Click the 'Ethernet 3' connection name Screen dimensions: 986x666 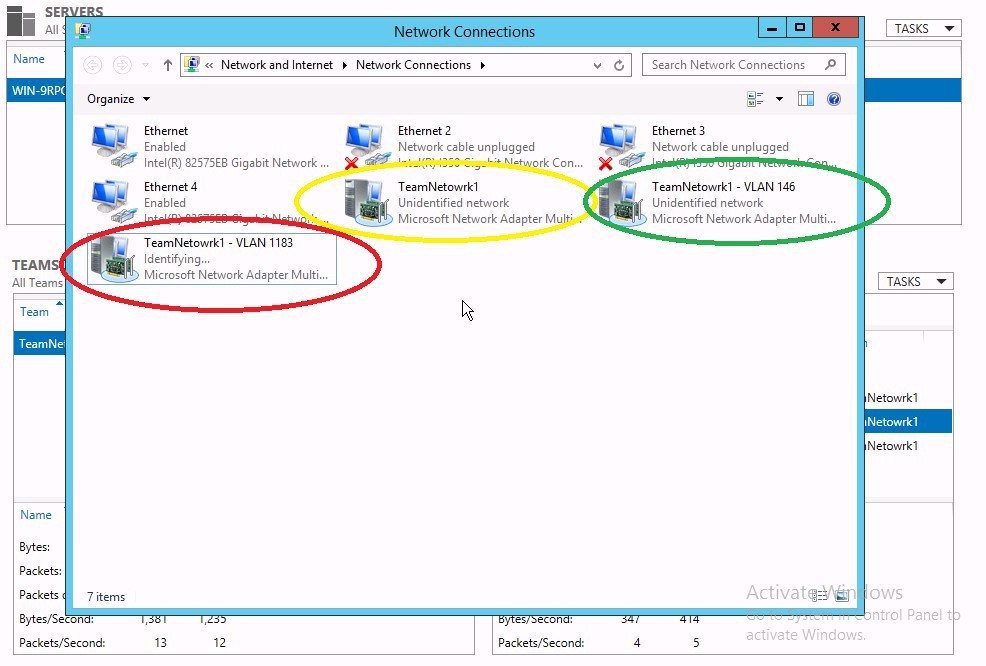click(x=678, y=131)
